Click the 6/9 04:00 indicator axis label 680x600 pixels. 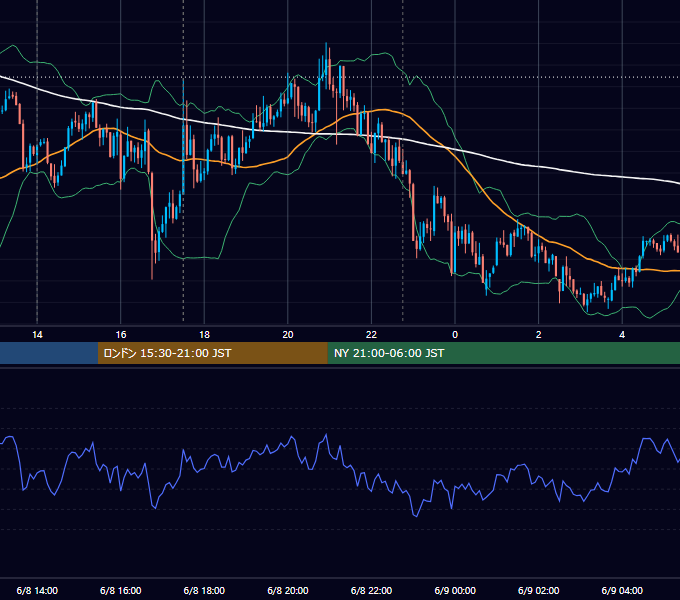pos(622,590)
